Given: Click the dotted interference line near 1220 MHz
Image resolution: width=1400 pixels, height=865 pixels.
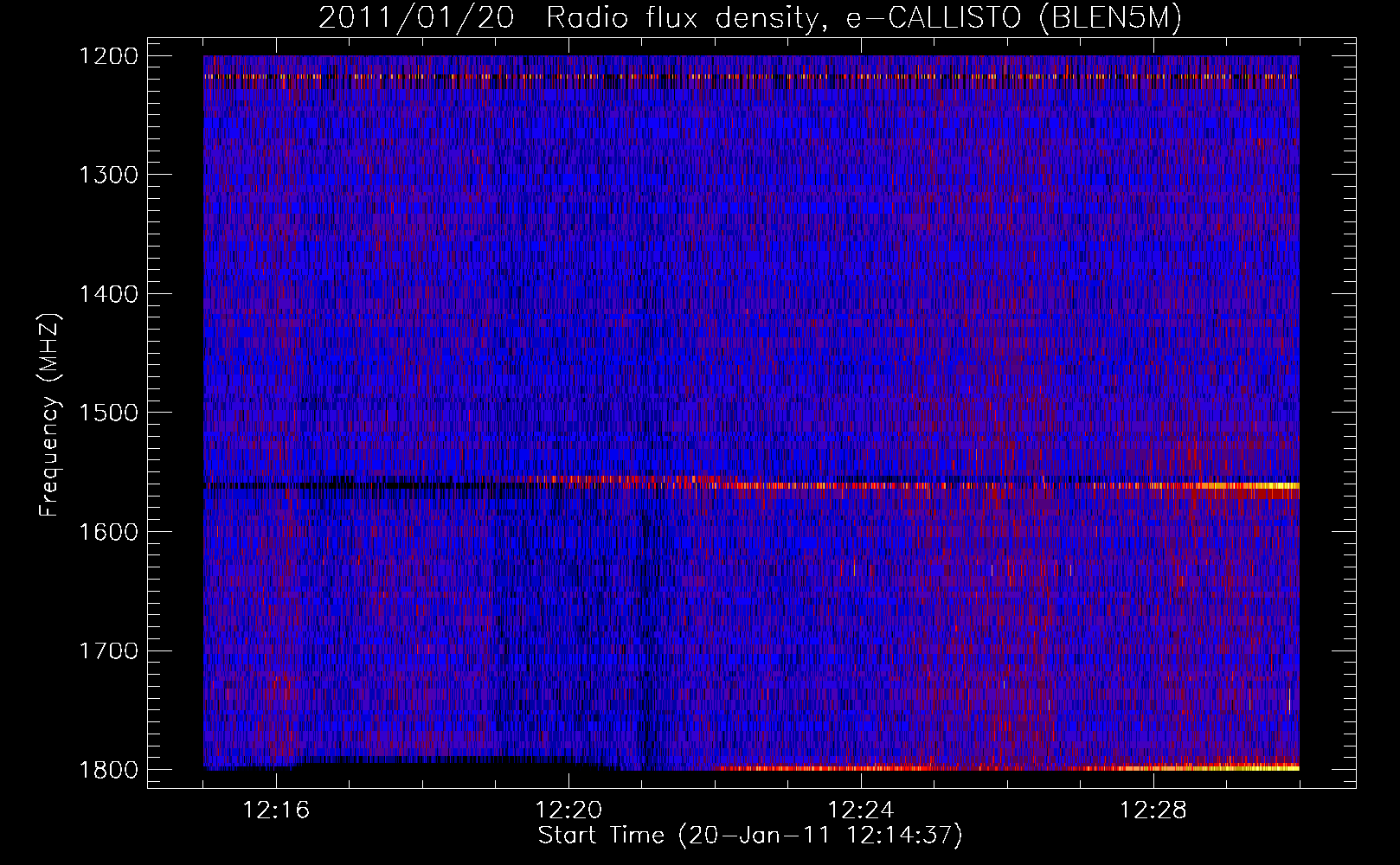Looking at the screenshot, I should [x=751, y=77].
